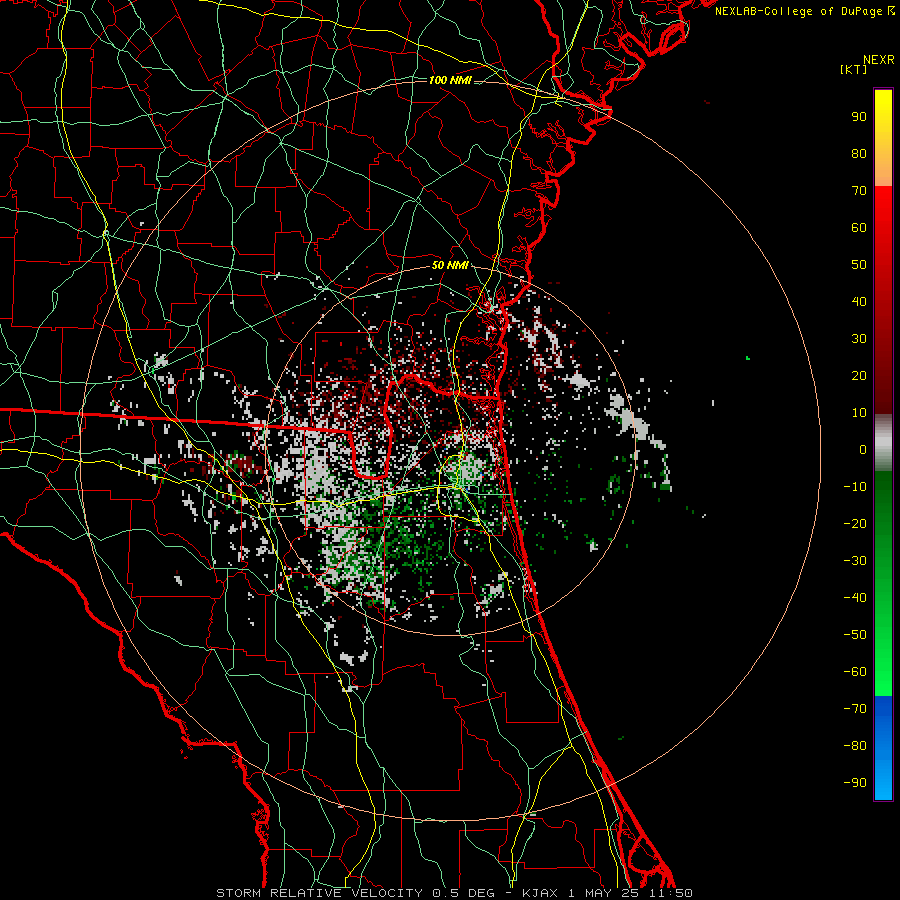Click the 0 value on velocity scale
This screenshot has width=900, height=900.
pos(863,449)
